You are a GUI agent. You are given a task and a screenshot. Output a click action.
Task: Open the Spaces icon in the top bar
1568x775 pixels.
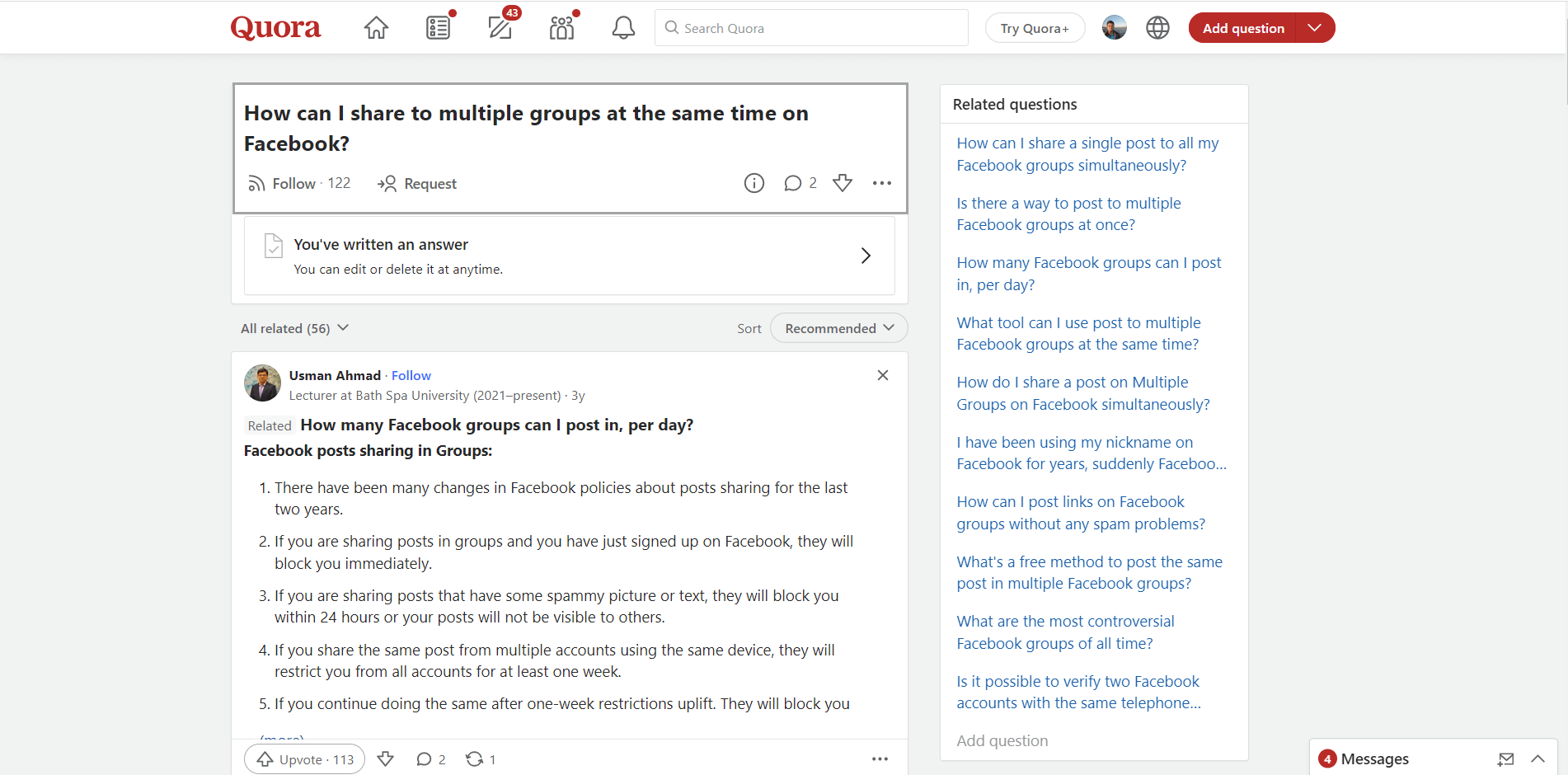coord(561,27)
